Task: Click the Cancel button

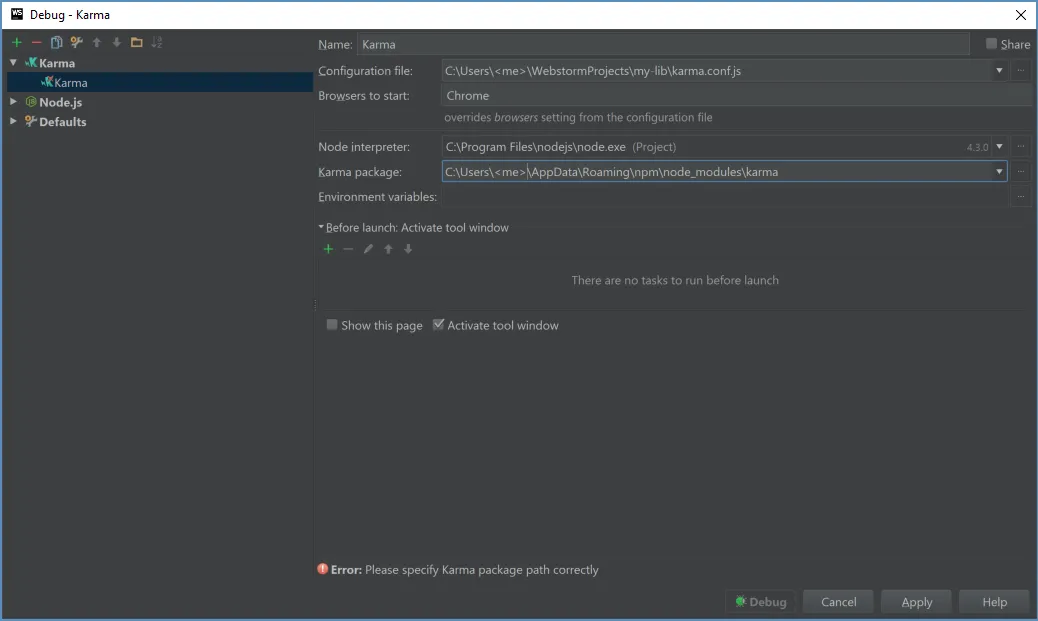Action: pos(838,602)
